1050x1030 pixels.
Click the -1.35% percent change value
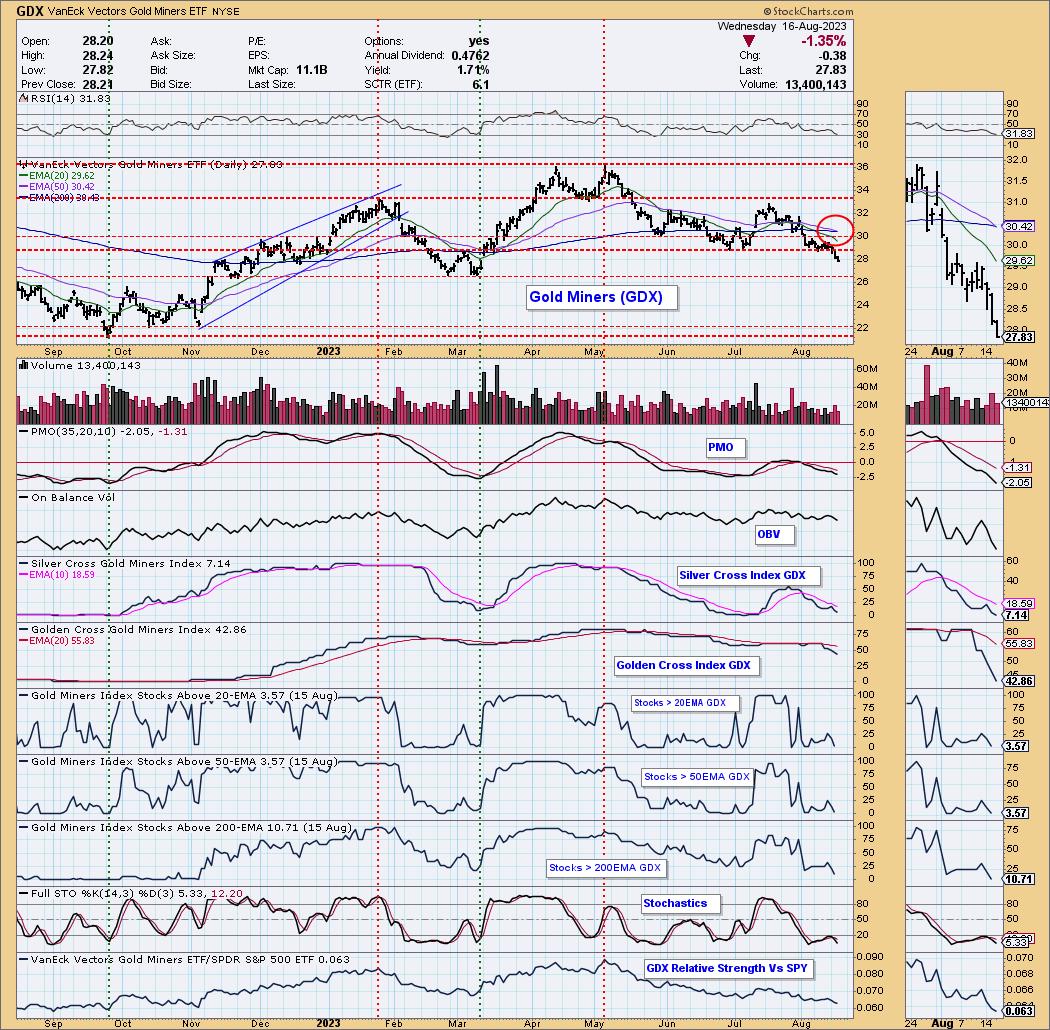pyautogui.click(x=824, y=42)
